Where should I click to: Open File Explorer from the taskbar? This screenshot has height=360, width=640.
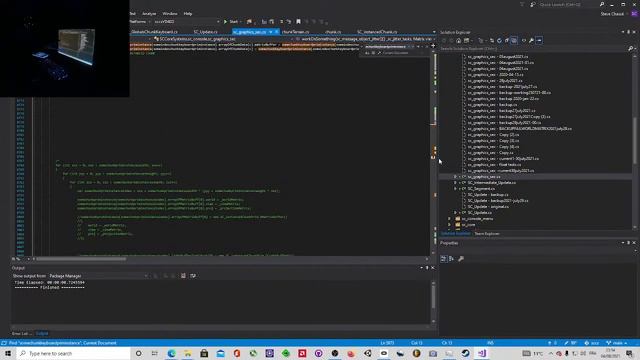click(188, 353)
